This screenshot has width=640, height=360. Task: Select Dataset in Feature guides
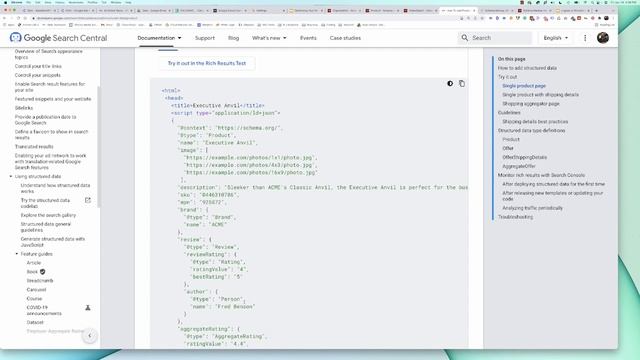click(x=35, y=322)
